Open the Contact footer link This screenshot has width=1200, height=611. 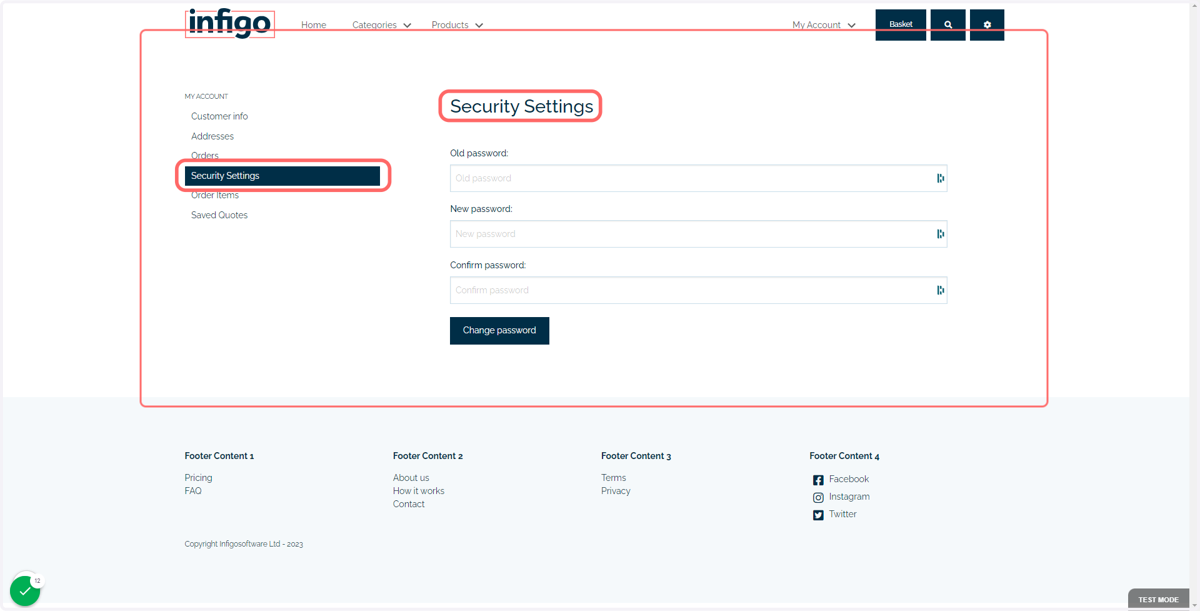point(408,504)
